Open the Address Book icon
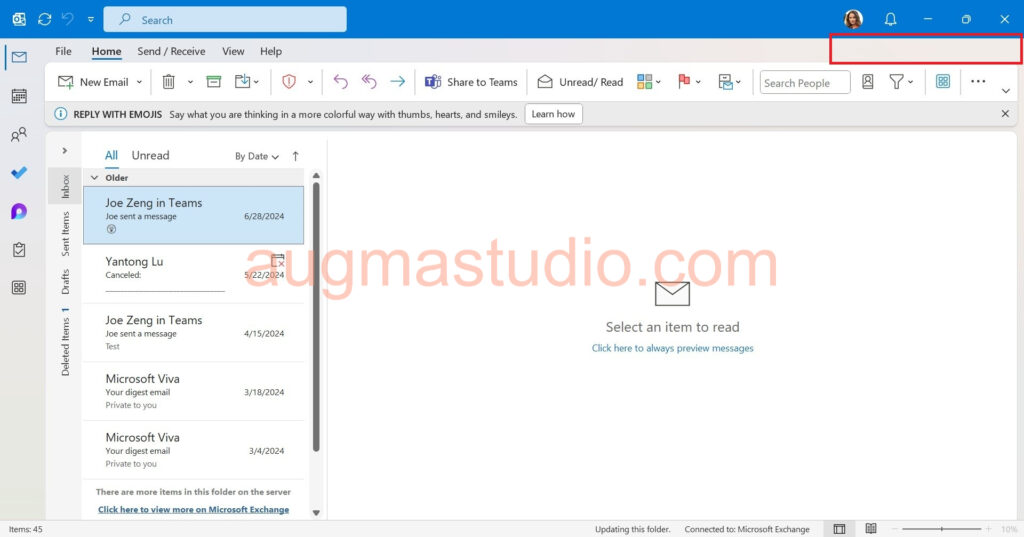 pos(868,82)
